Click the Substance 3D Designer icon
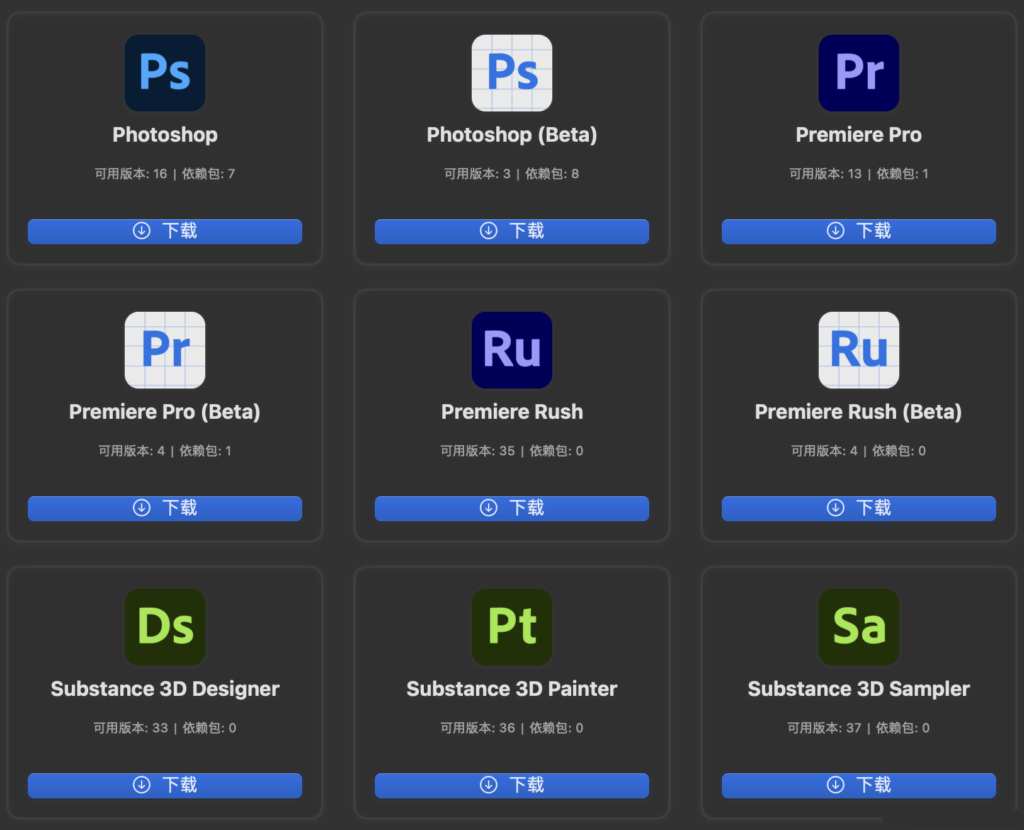 (164, 627)
